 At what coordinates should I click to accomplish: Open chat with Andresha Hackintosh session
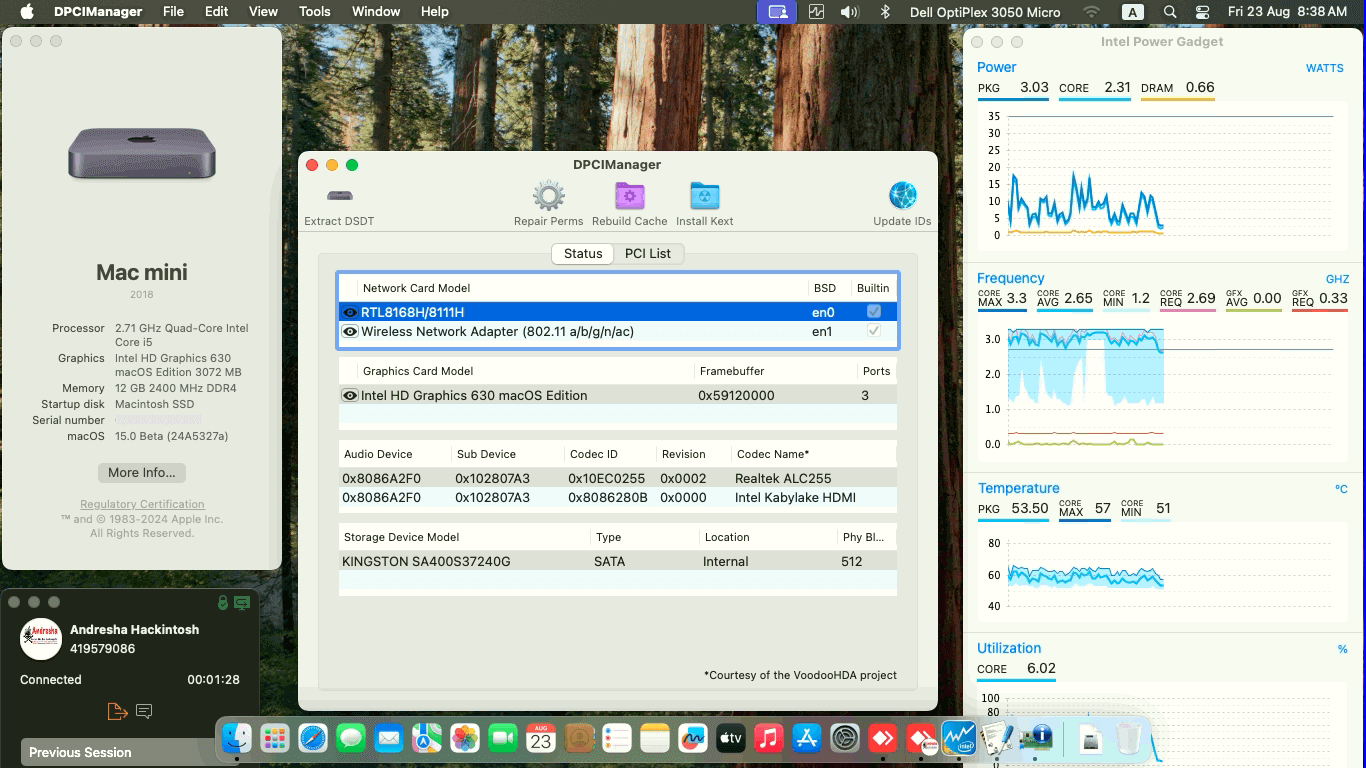point(143,711)
